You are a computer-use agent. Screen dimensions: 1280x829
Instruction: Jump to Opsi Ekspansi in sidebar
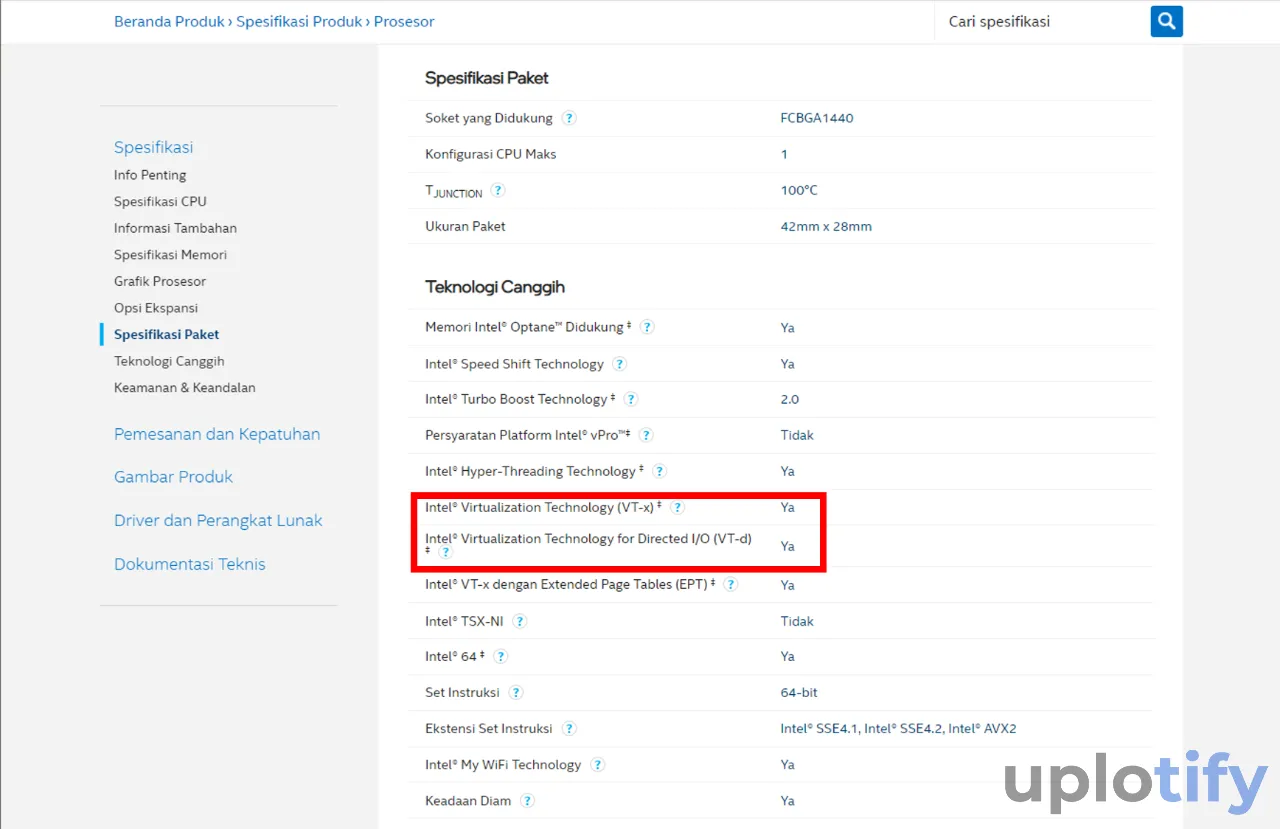(156, 308)
